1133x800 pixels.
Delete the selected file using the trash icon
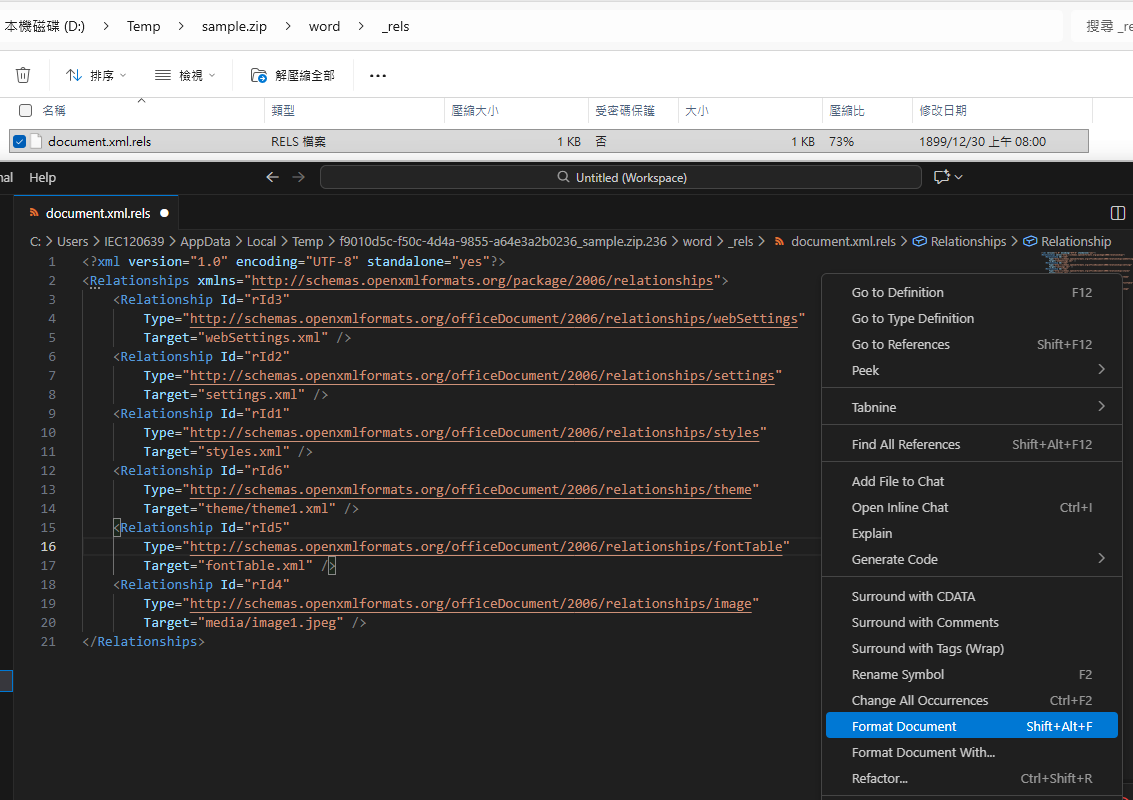coord(23,74)
